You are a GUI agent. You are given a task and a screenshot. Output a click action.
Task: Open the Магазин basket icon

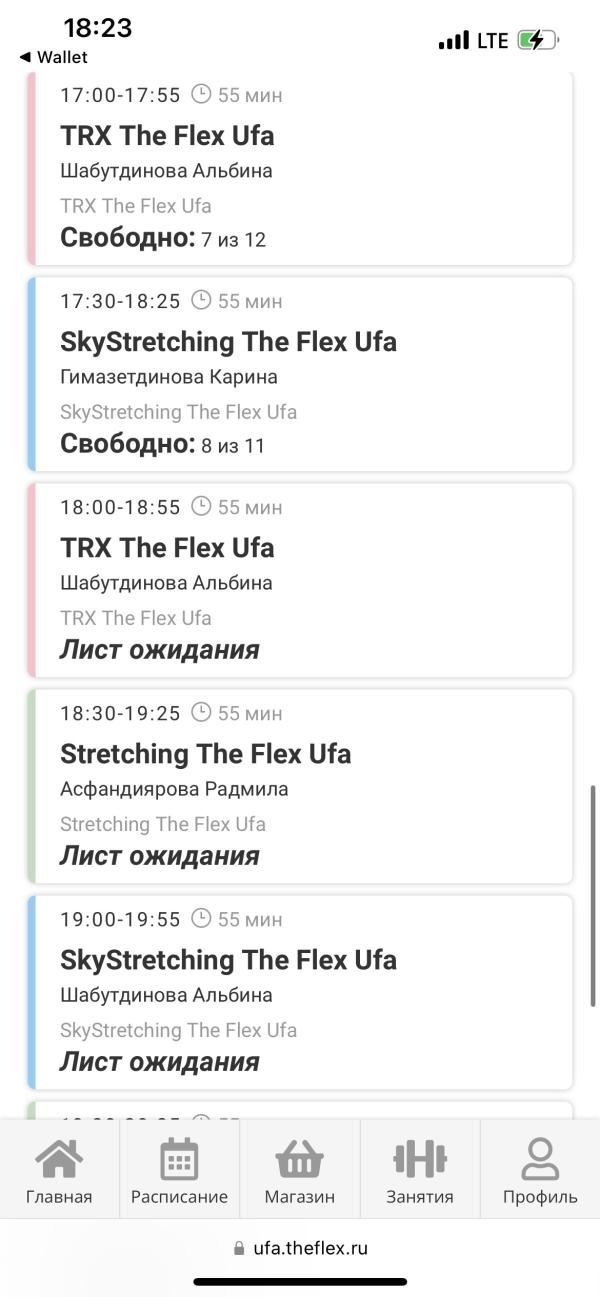pyautogui.click(x=299, y=1159)
